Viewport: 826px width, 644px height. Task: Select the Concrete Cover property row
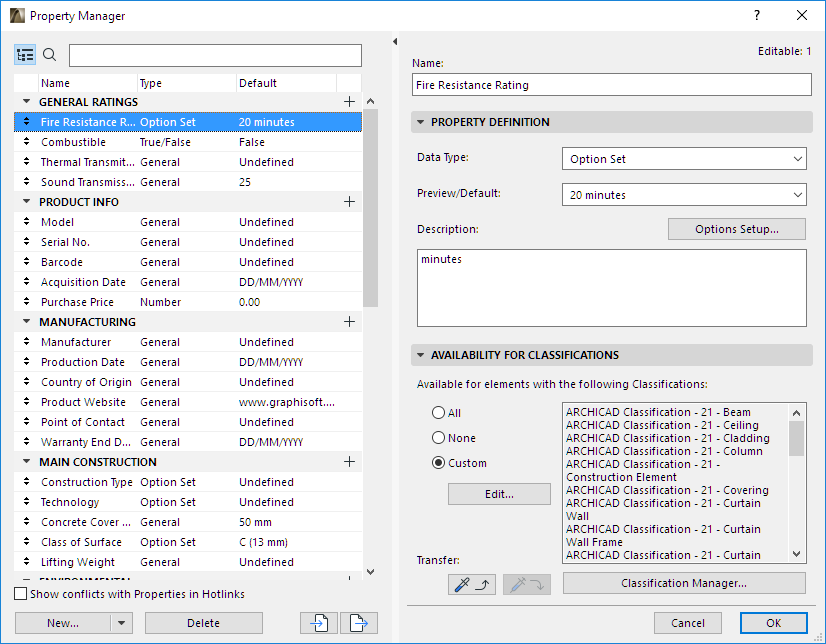tap(188, 522)
